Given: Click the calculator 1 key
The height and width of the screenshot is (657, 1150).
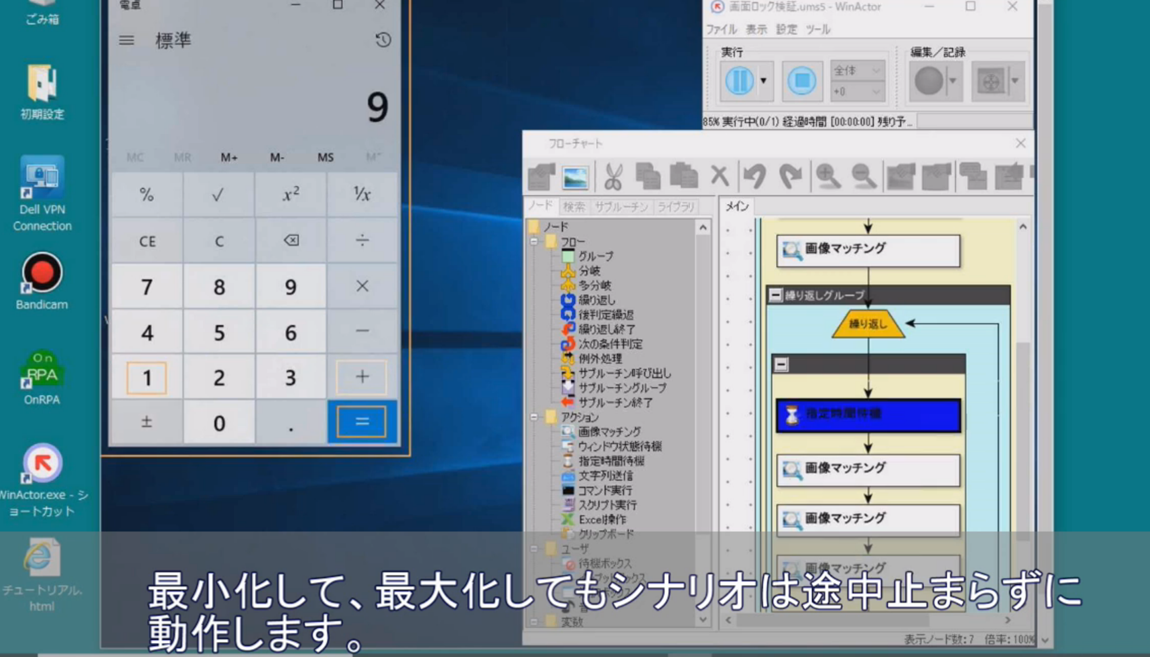Looking at the screenshot, I should pyautogui.click(x=147, y=377).
